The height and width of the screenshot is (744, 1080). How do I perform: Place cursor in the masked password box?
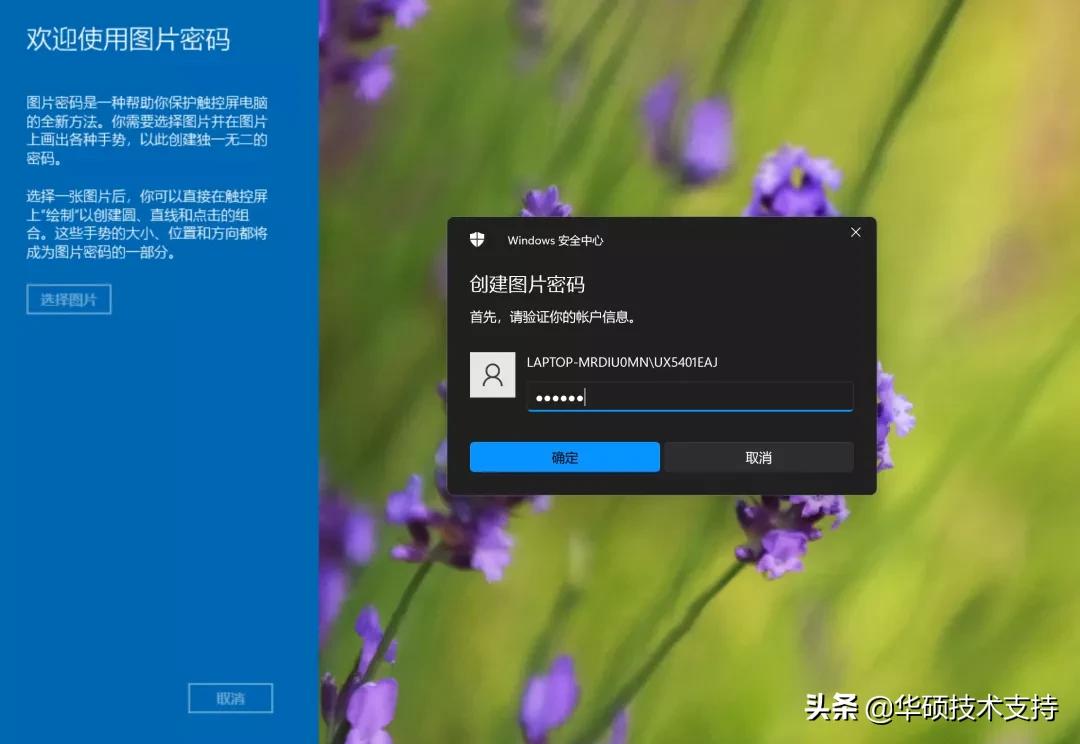[x=690, y=396]
